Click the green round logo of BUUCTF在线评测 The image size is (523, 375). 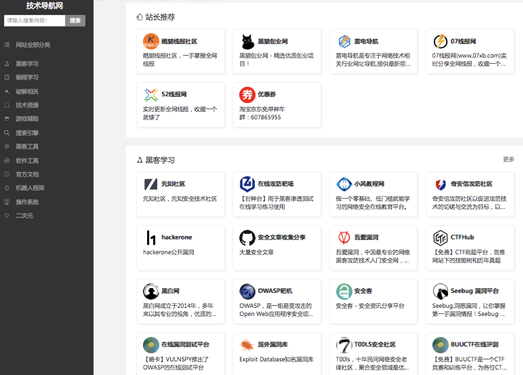440,345
